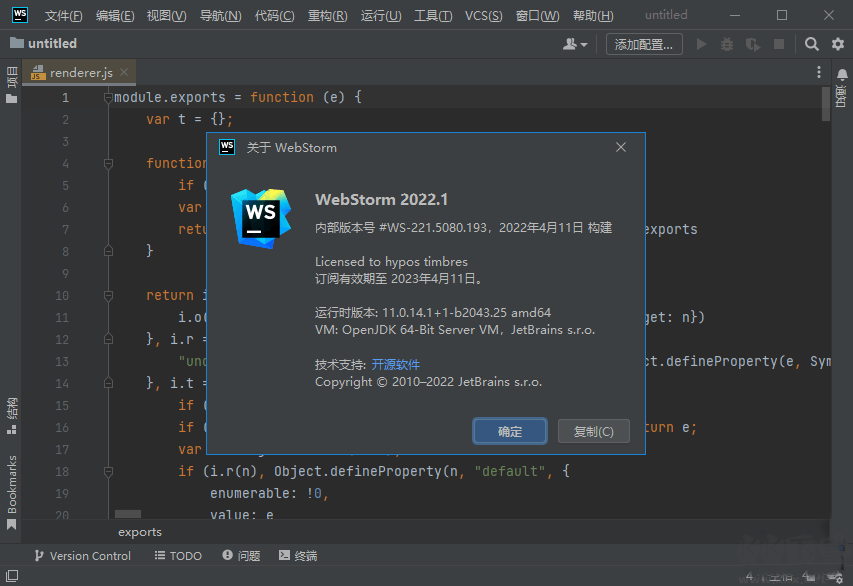Viewport: 853px width, 586px height.
Task: Switch to the renderer.js editor tab
Action: coord(80,72)
